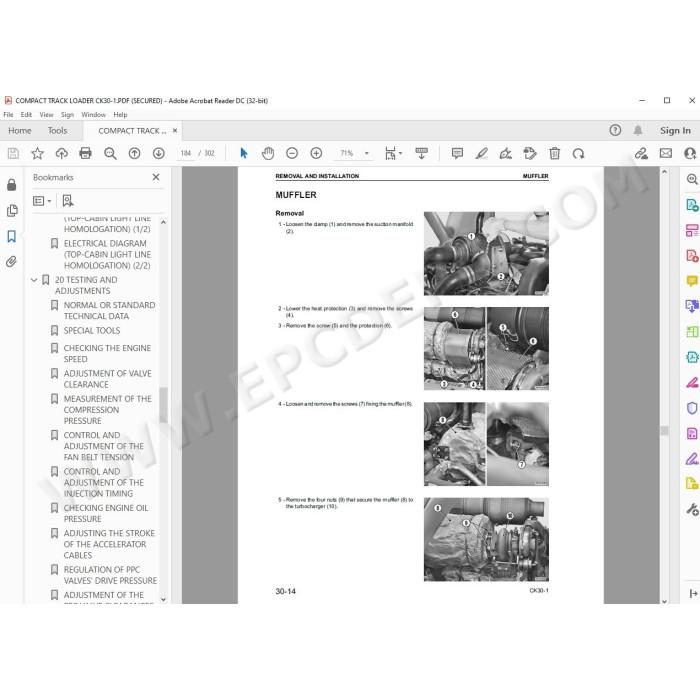700x700 pixels.
Task: Add a sticky note comment
Action: click(457, 154)
